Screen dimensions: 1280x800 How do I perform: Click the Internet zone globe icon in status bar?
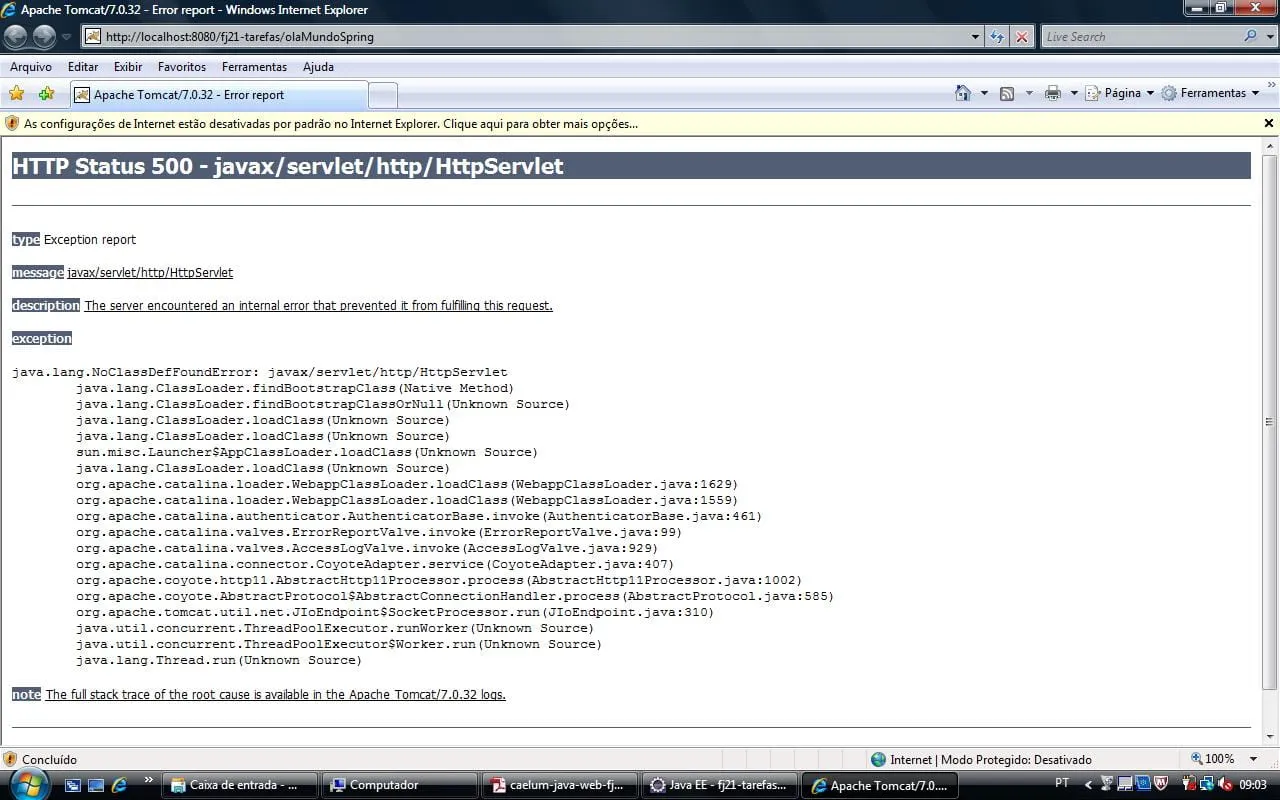pos(878,759)
